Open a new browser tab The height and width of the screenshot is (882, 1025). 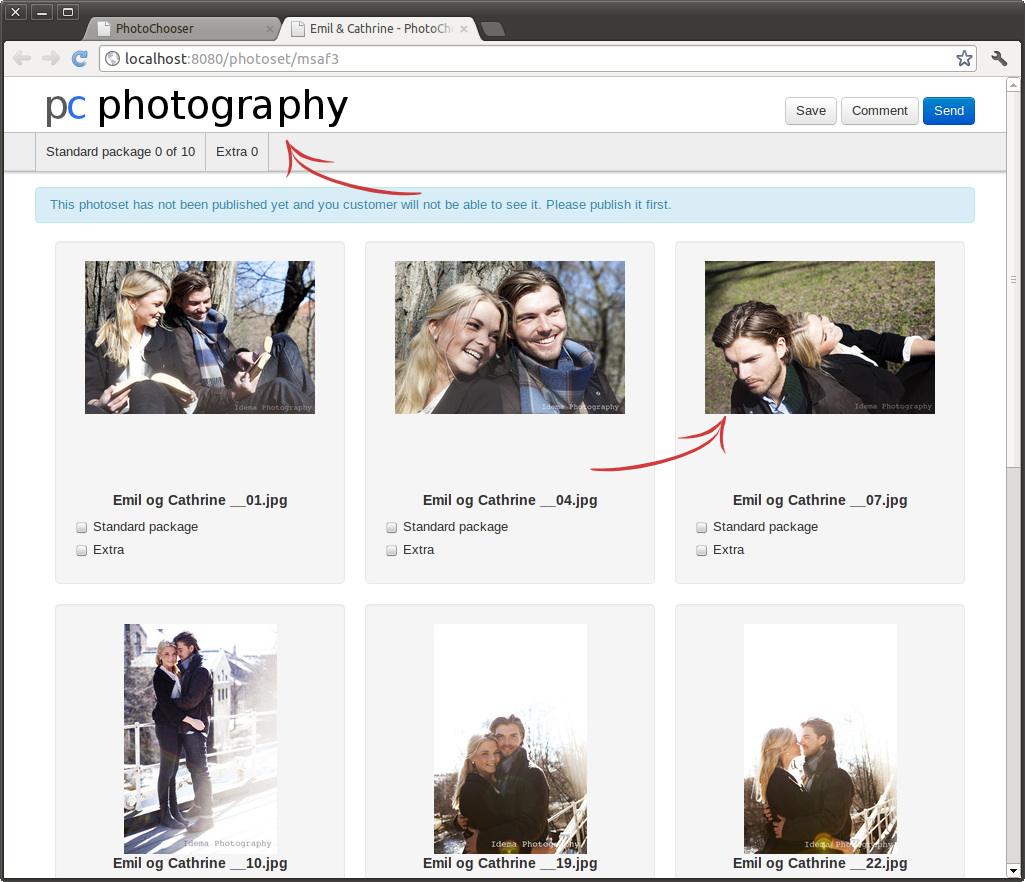[493, 29]
